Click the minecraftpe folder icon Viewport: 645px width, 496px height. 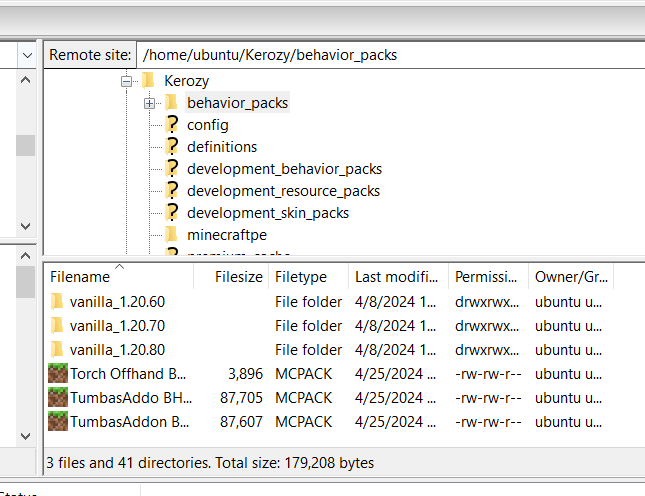(171, 235)
